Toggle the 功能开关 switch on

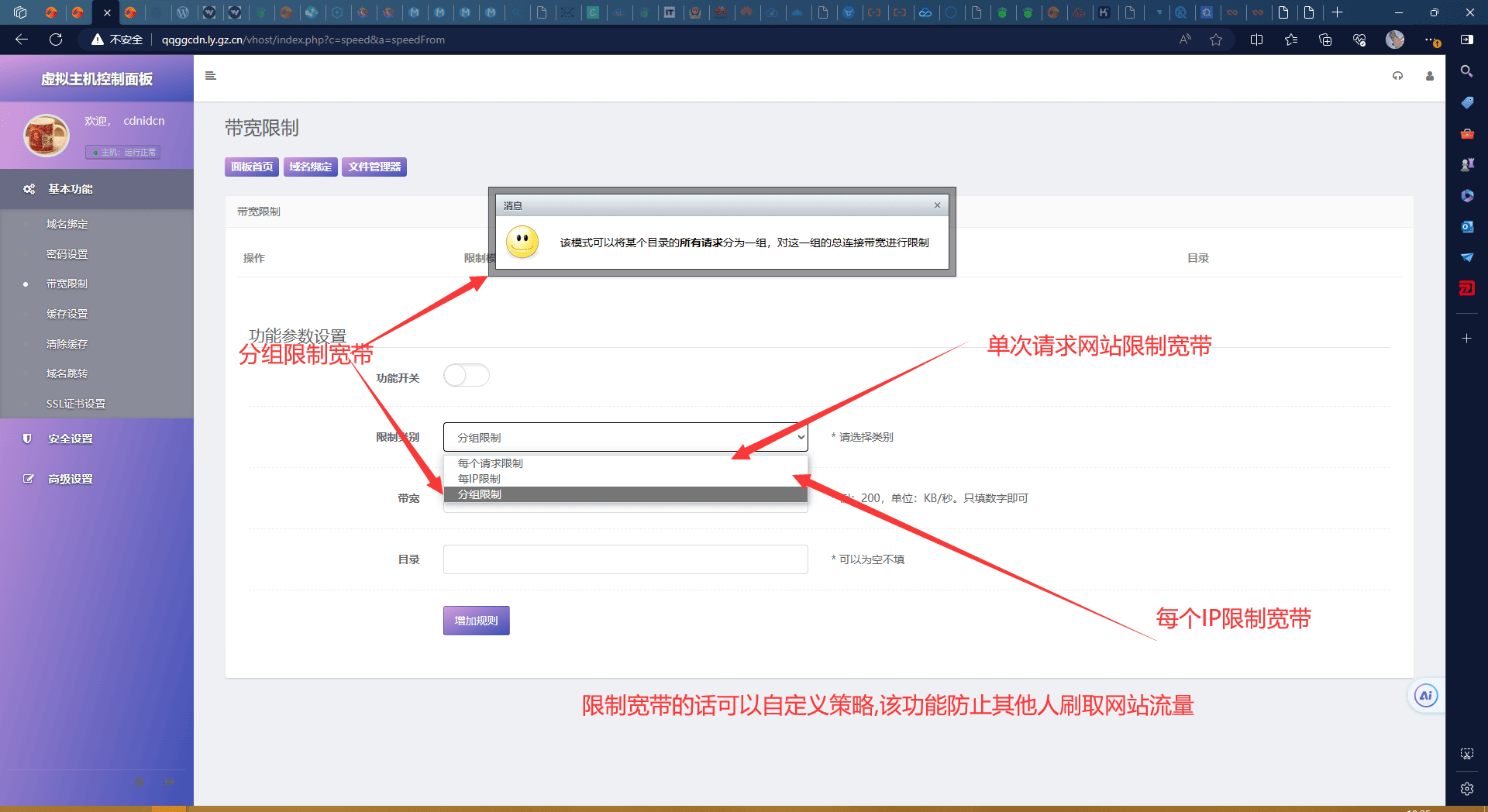466,376
